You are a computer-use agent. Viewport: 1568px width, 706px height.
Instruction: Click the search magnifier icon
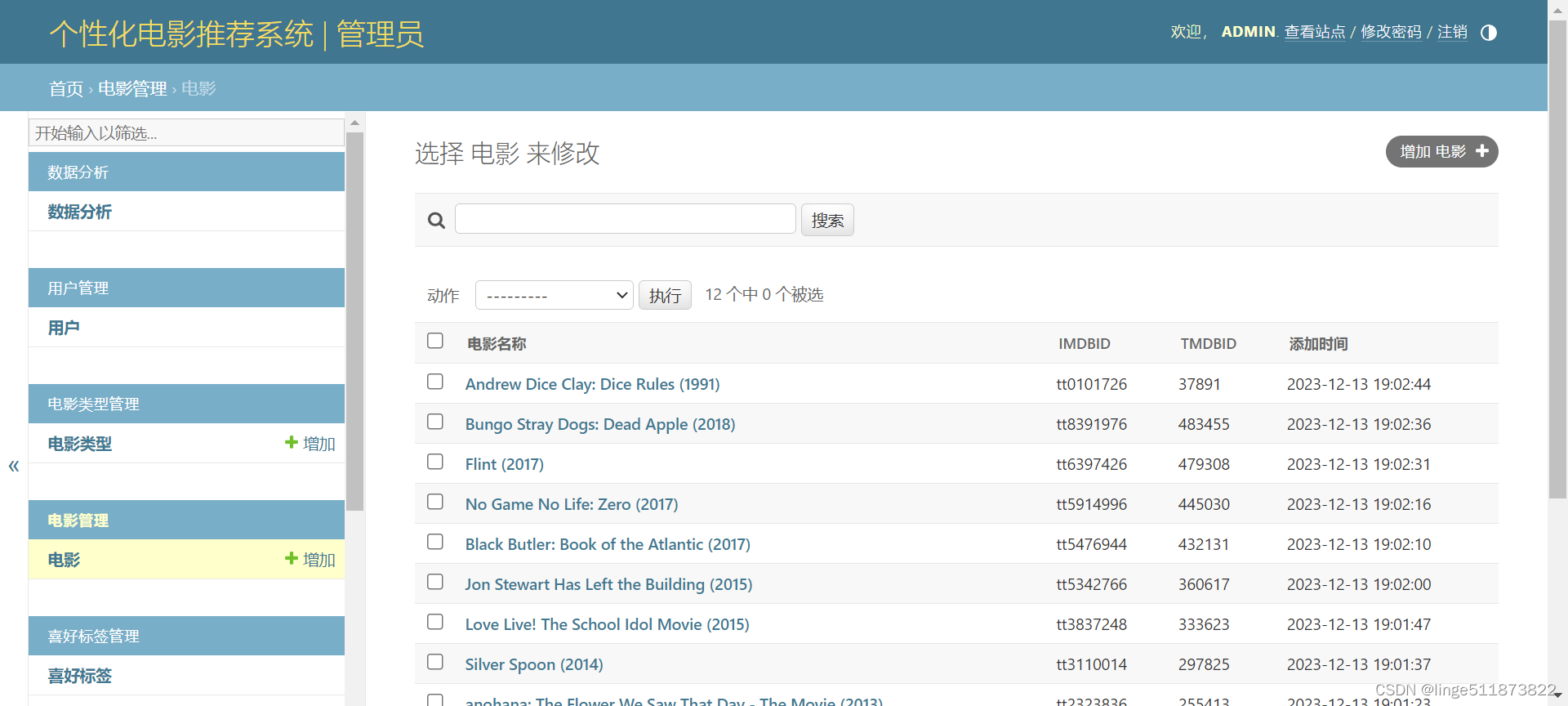tap(436, 221)
